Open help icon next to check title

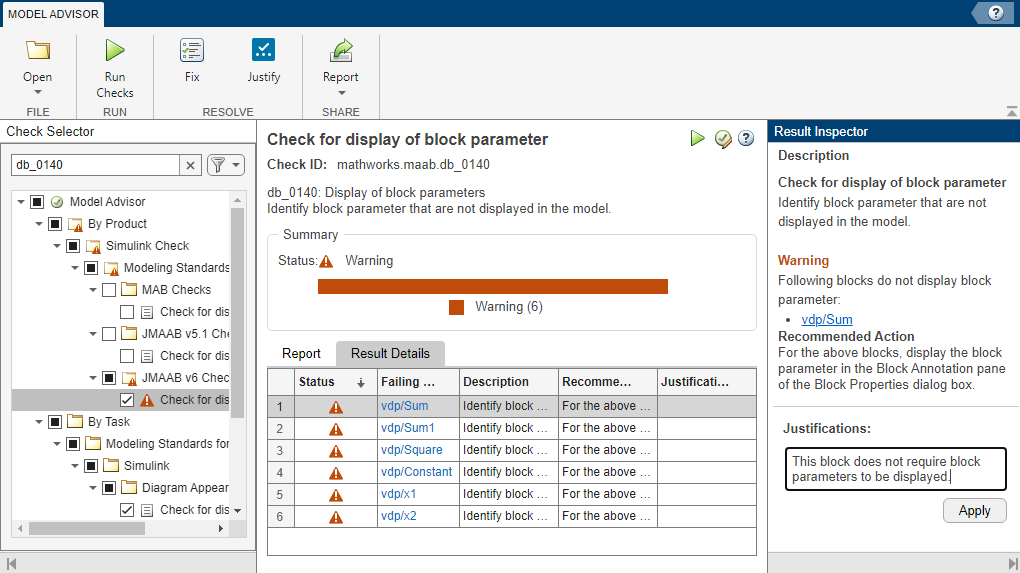(746, 139)
